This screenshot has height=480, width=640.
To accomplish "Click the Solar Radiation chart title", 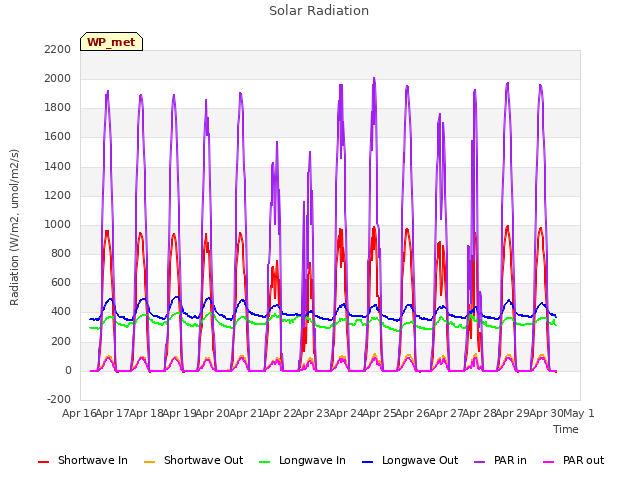I will coord(319,11).
